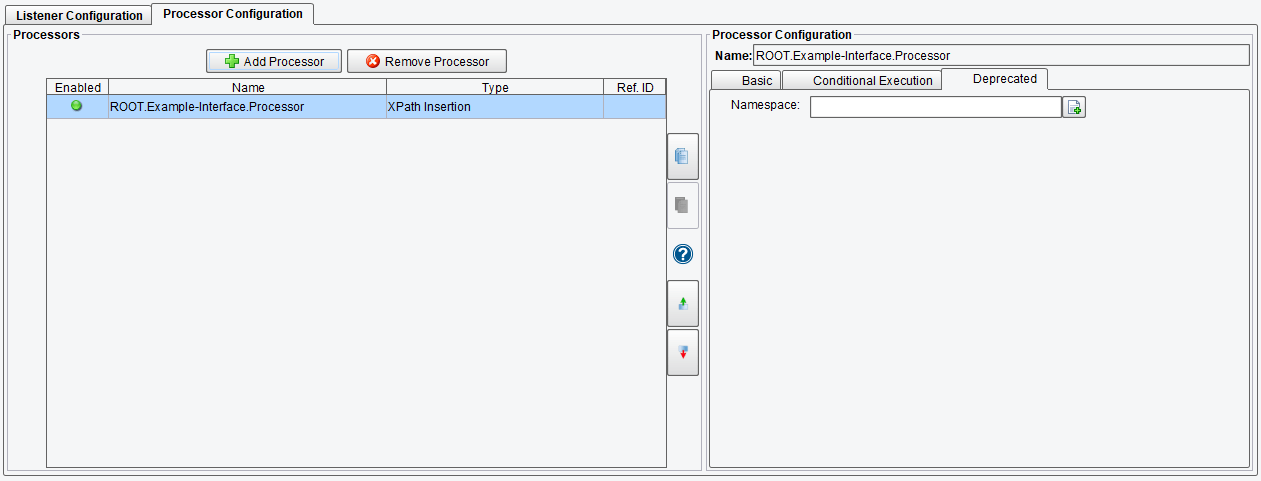Select the ROOT.Example-Interface.Processor name cell in table
Image resolution: width=1261 pixels, height=481 pixels.
tap(247, 106)
